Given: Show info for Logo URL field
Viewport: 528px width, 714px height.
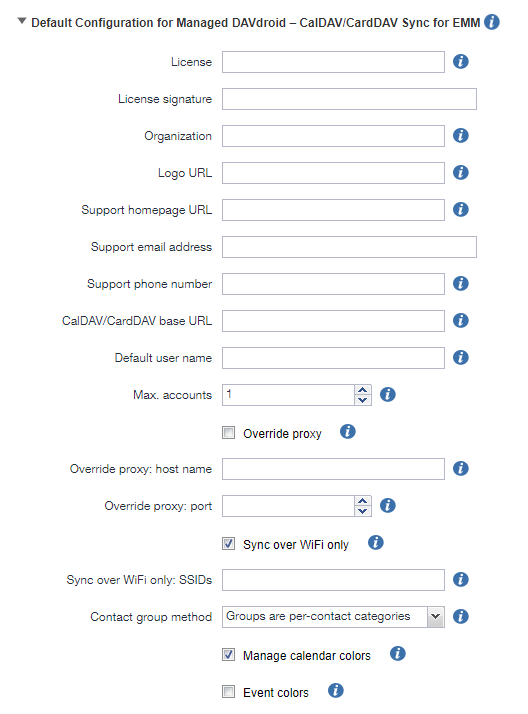Looking at the screenshot, I should pyautogui.click(x=461, y=173).
